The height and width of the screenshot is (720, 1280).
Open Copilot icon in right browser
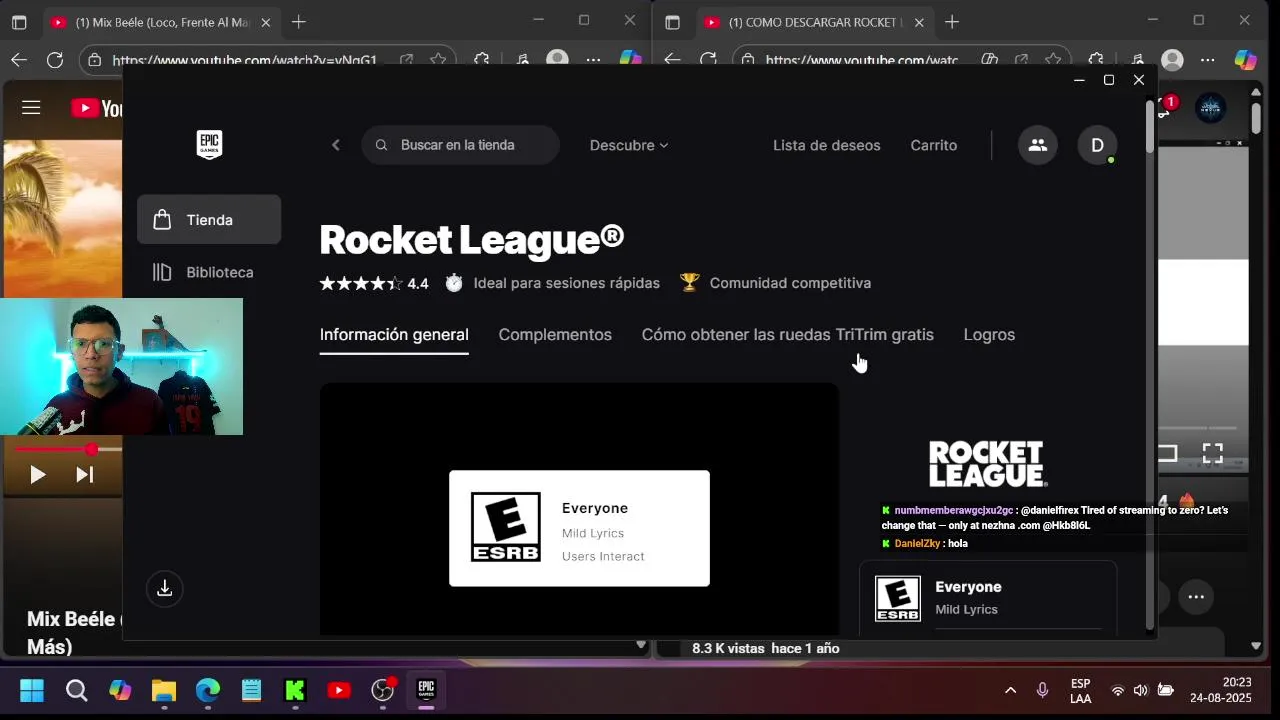1245,60
